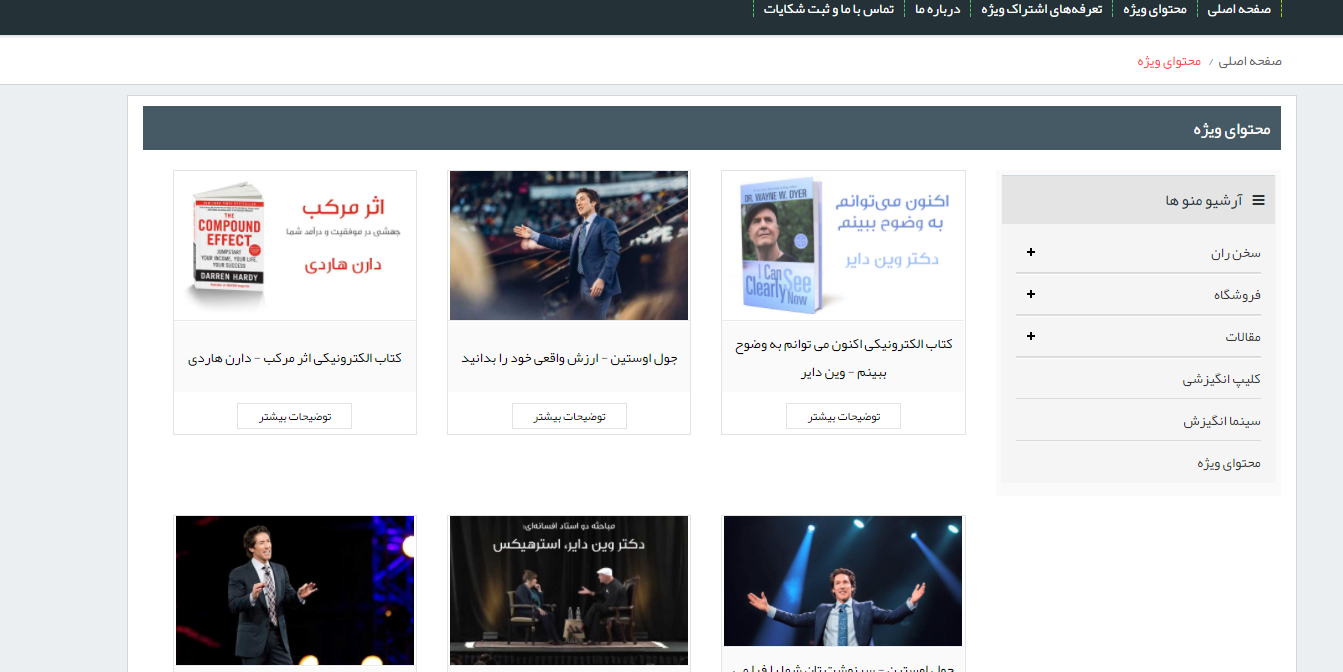1343x672 pixels.
Task: Click the محتوای ویژه page heading bar
Action: point(712,128)
